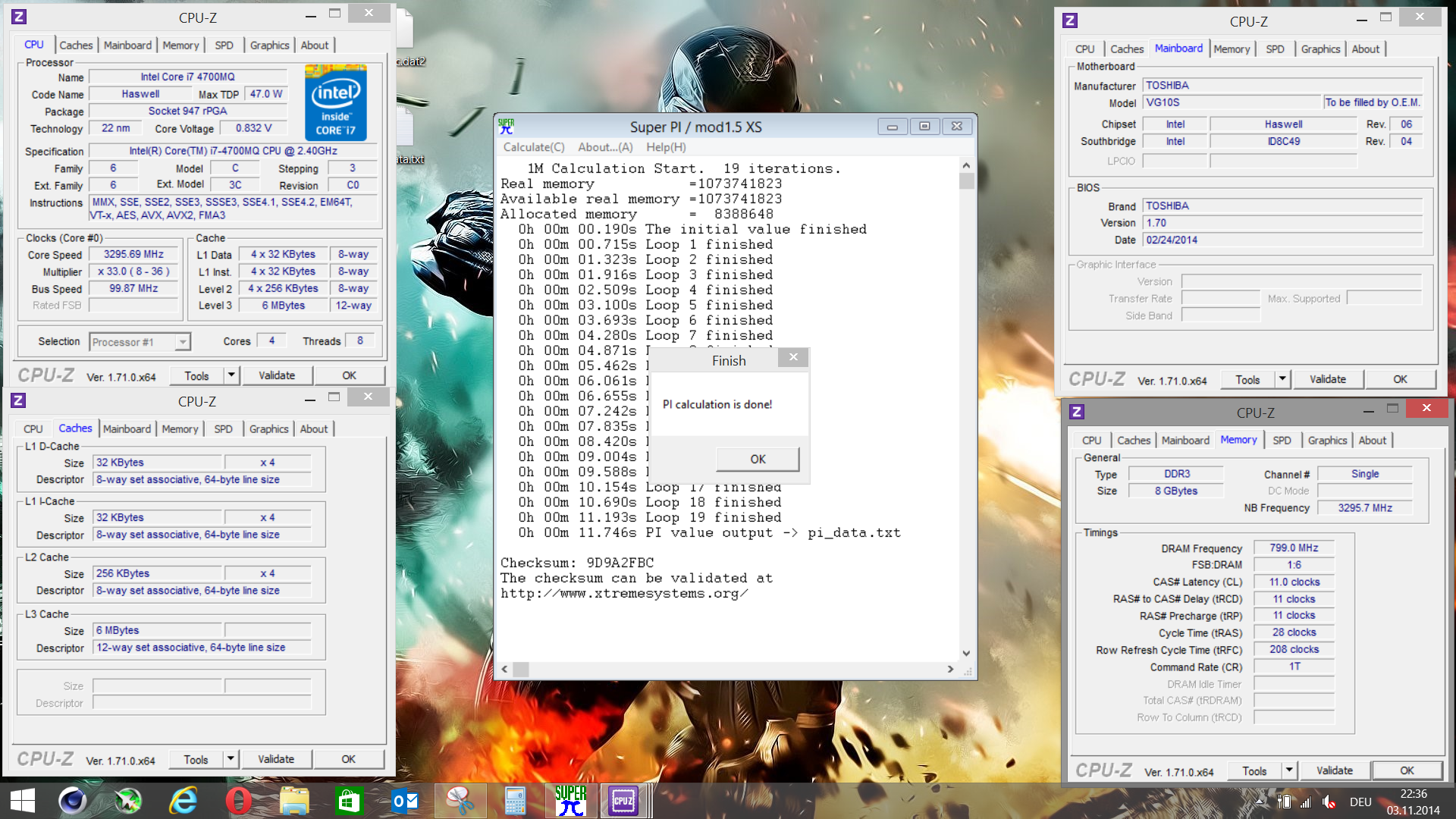1456x819 pixels.
Task: Close the Finish dialog with X
Action: coord(793,357)
